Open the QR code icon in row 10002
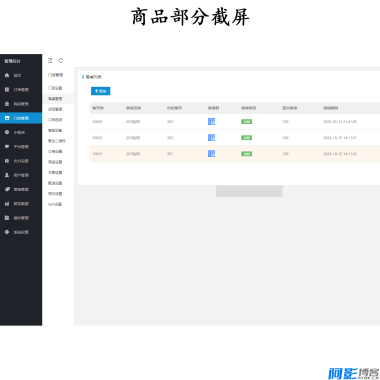 (x=211, y=138)
